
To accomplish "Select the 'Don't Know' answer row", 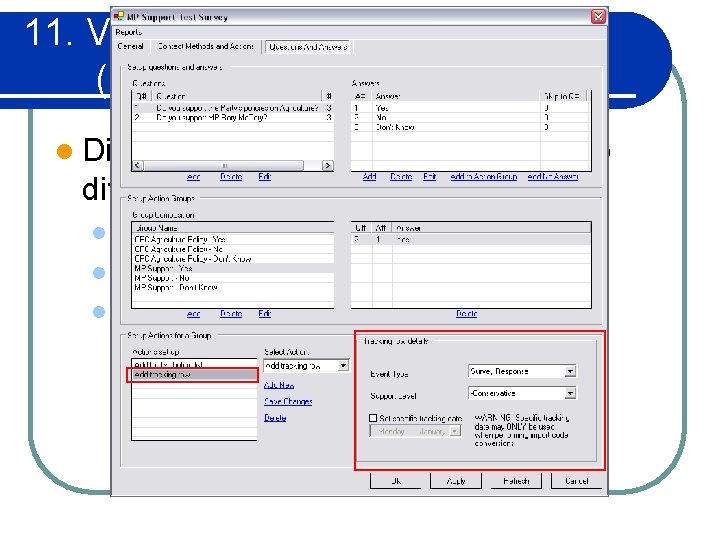I will tap(471, 127).
